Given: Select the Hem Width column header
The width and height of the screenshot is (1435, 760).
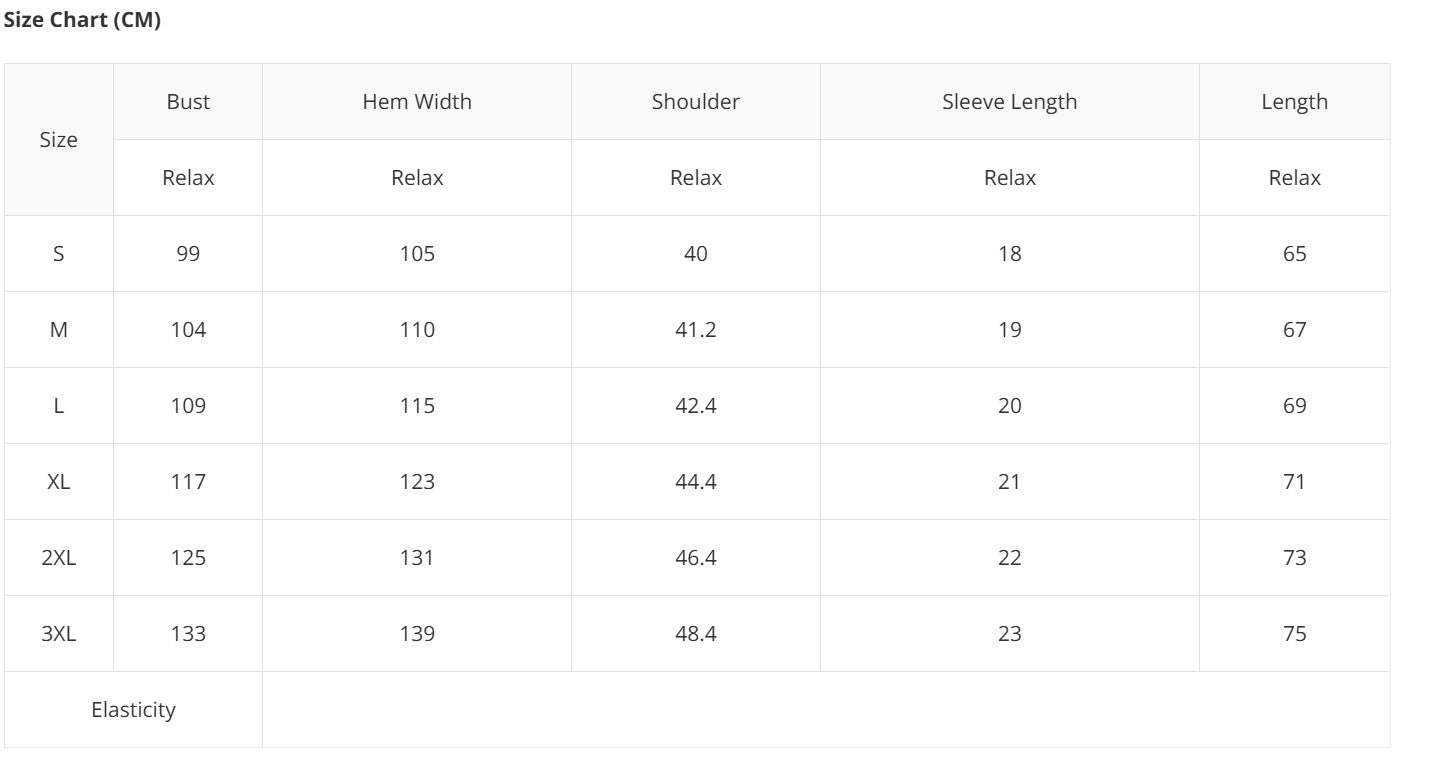Looking at the screenshot, I should point(417,102).
